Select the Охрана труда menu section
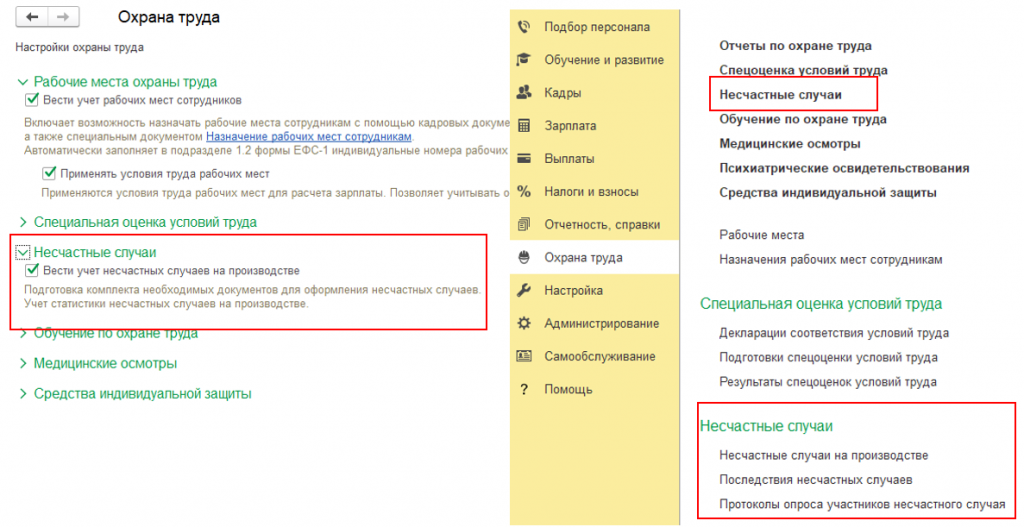1024x527 pixels. coord(594,257)
